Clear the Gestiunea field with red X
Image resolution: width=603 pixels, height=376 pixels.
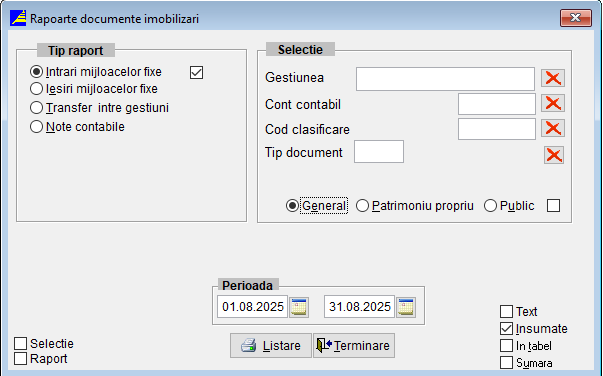click(553, 78)
